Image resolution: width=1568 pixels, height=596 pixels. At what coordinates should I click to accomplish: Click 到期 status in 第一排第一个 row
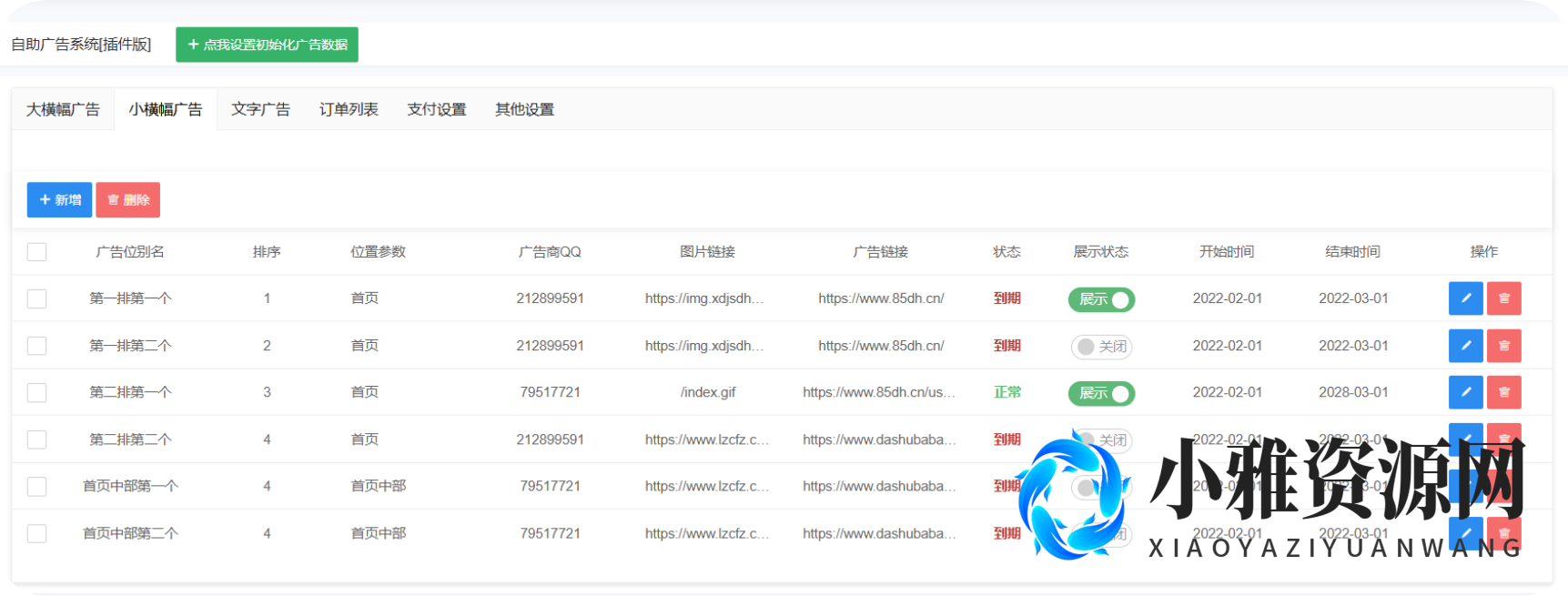pos(1007,298)
